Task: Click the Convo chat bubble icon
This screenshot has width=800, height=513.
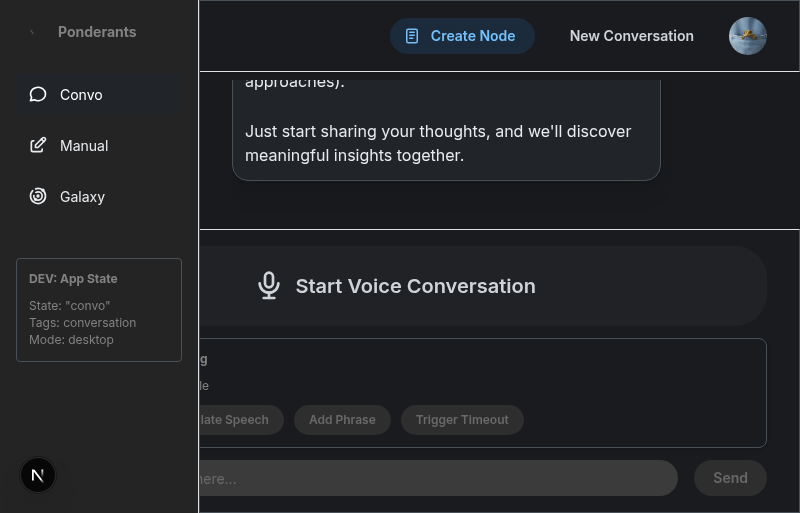Action: [38, 95]
